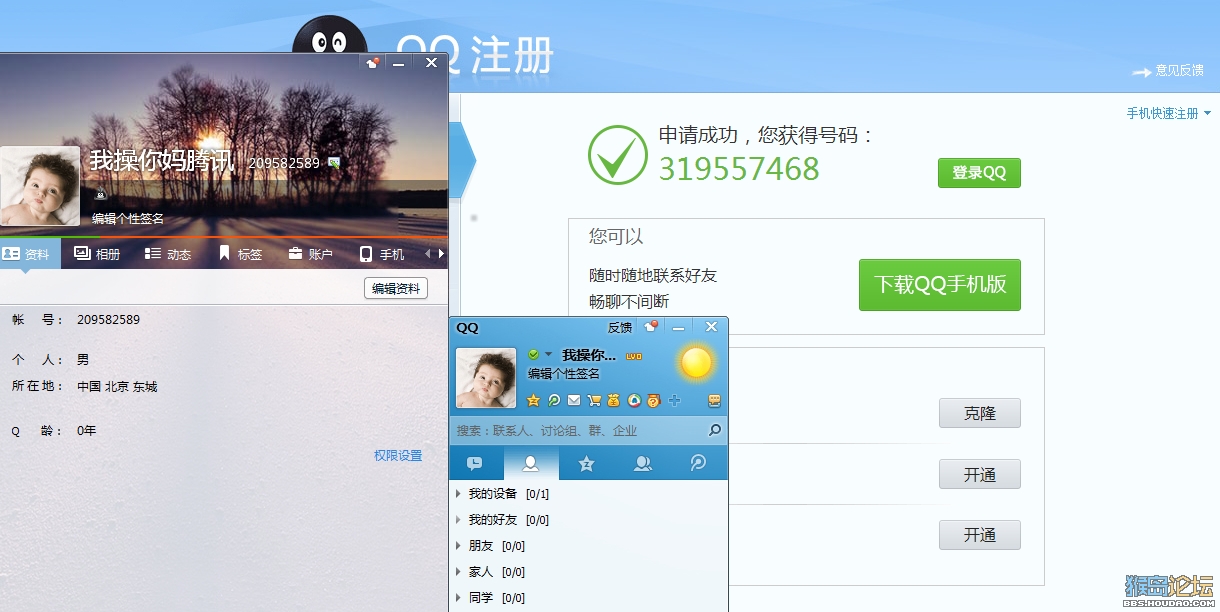Viewport: 1220px width, 612px height.
Task: Click the baby avatar in the profile window
Action: 39,186
